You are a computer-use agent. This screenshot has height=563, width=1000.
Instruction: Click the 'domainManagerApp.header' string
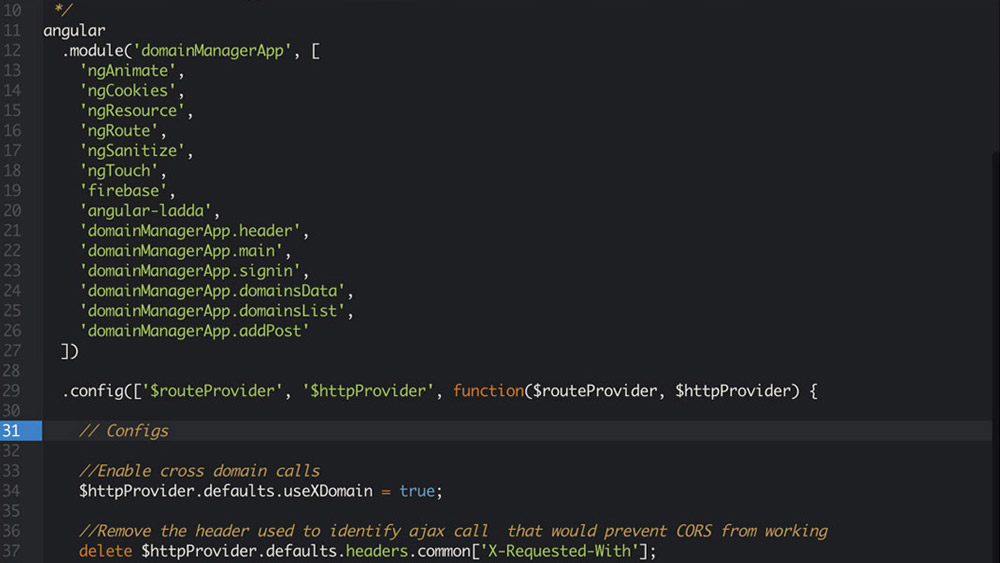click(190, 230)
